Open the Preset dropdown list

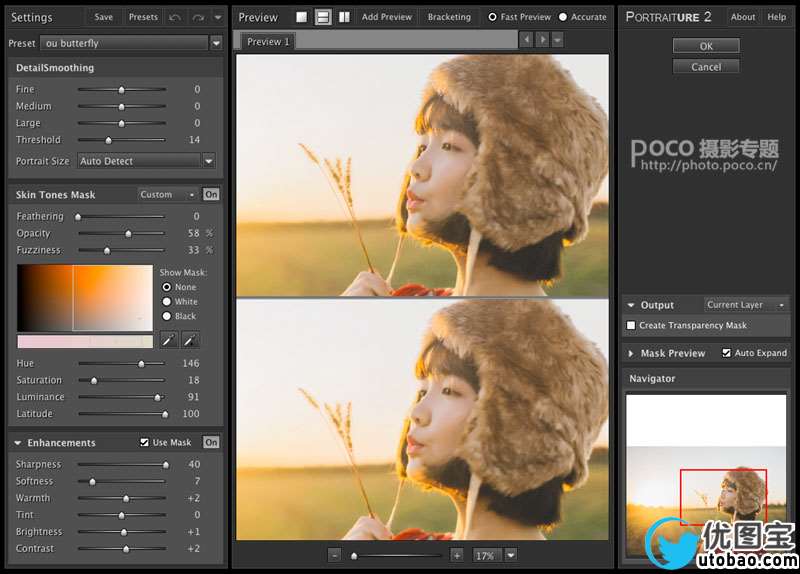[216, 43]
